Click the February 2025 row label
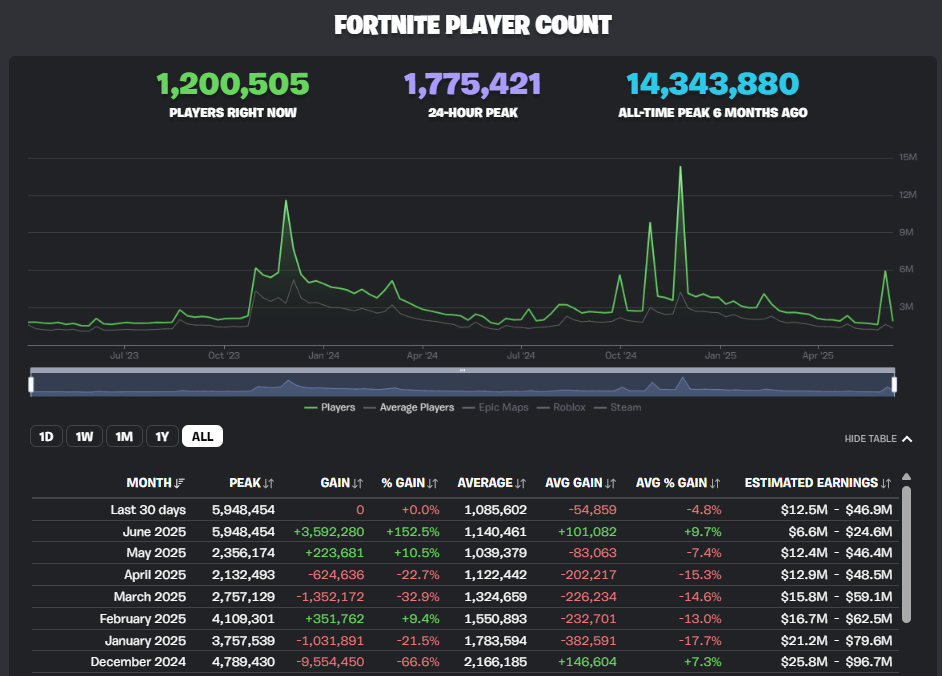Viewport: 942px width, 676px height. click(x=142, y=619)
